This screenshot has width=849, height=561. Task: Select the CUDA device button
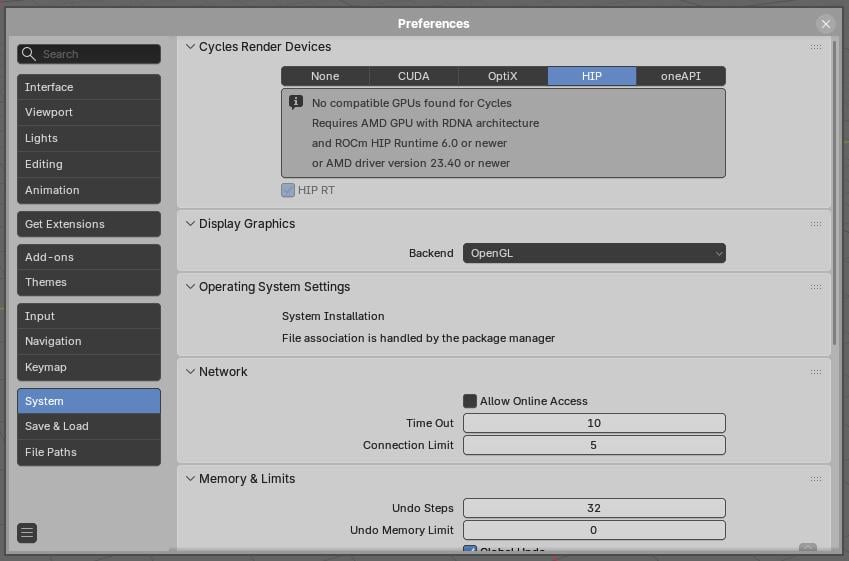point(414,76)
